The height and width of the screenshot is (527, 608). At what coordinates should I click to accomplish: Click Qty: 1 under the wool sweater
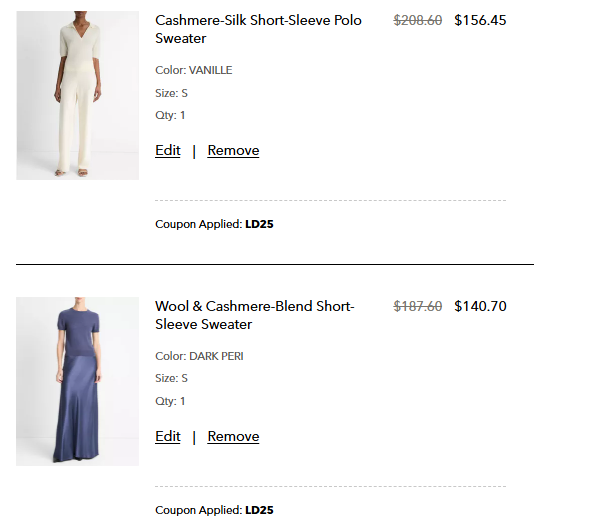coord(170,401)
